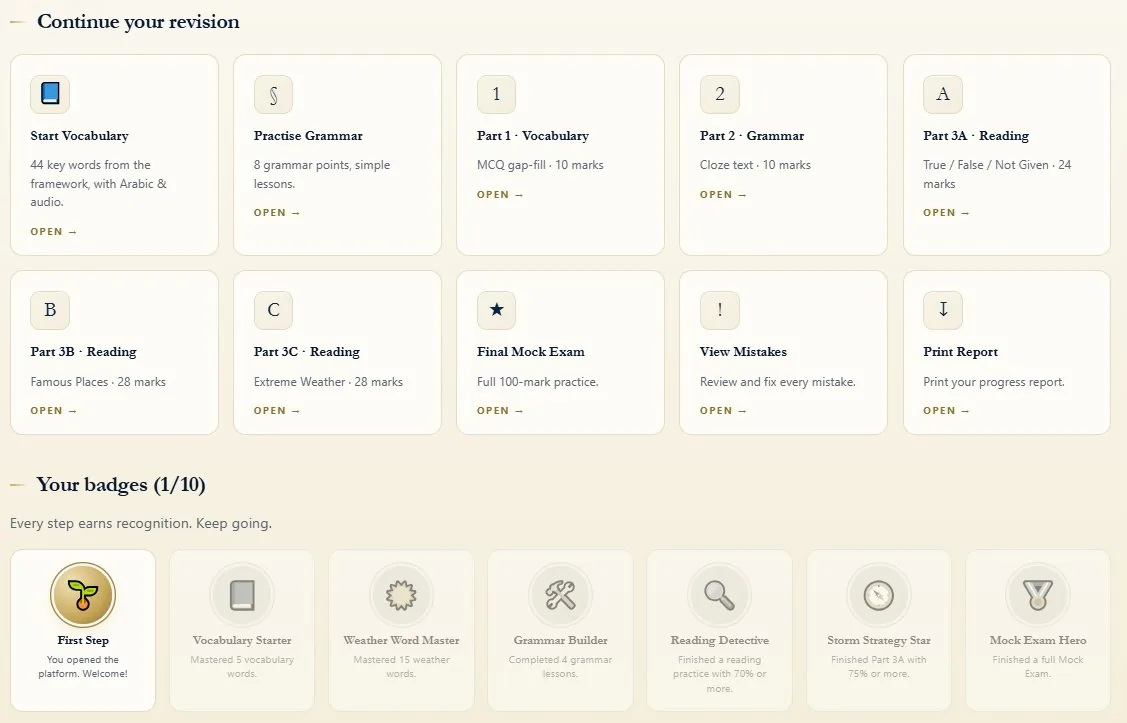
Task: Click the 'Part 2 · Grammar' title
Action: [x=752, y=136]
